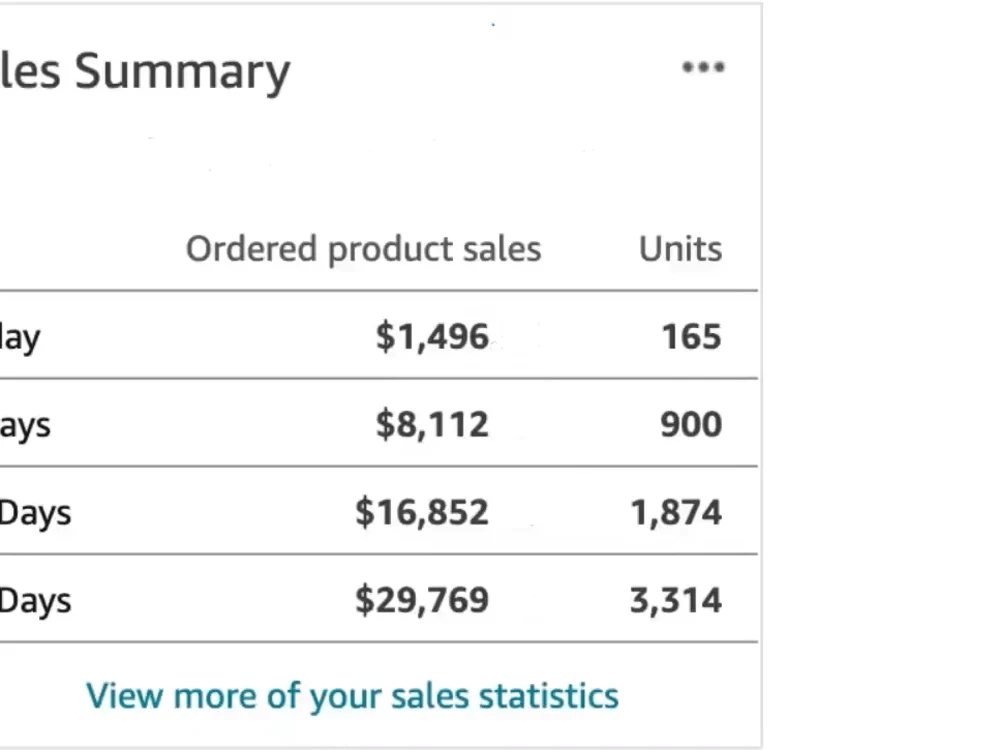1000x750 pixels.
Task: Open View more of your sales statistics
Action: [353, 696]
